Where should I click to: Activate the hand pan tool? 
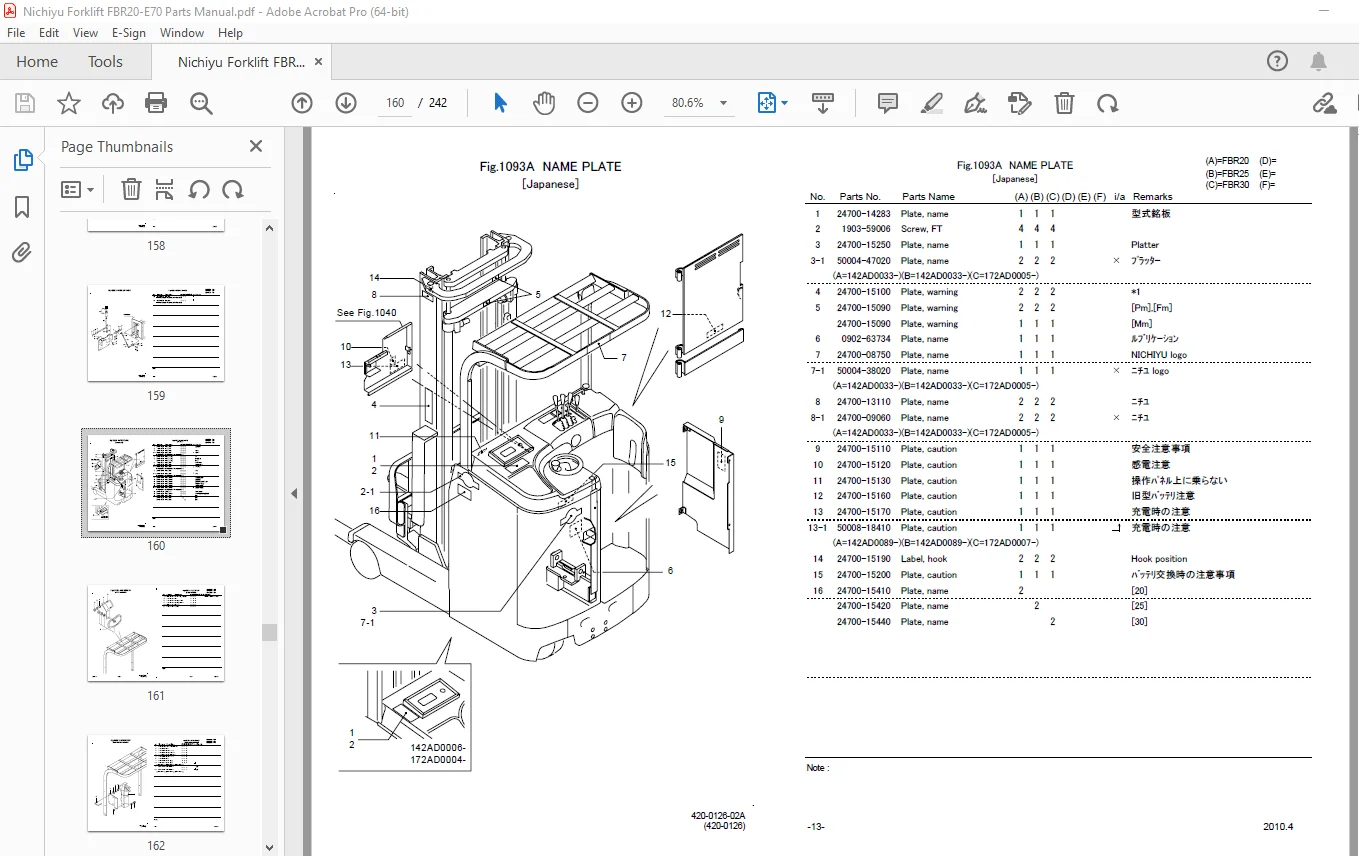coord(544,103)
